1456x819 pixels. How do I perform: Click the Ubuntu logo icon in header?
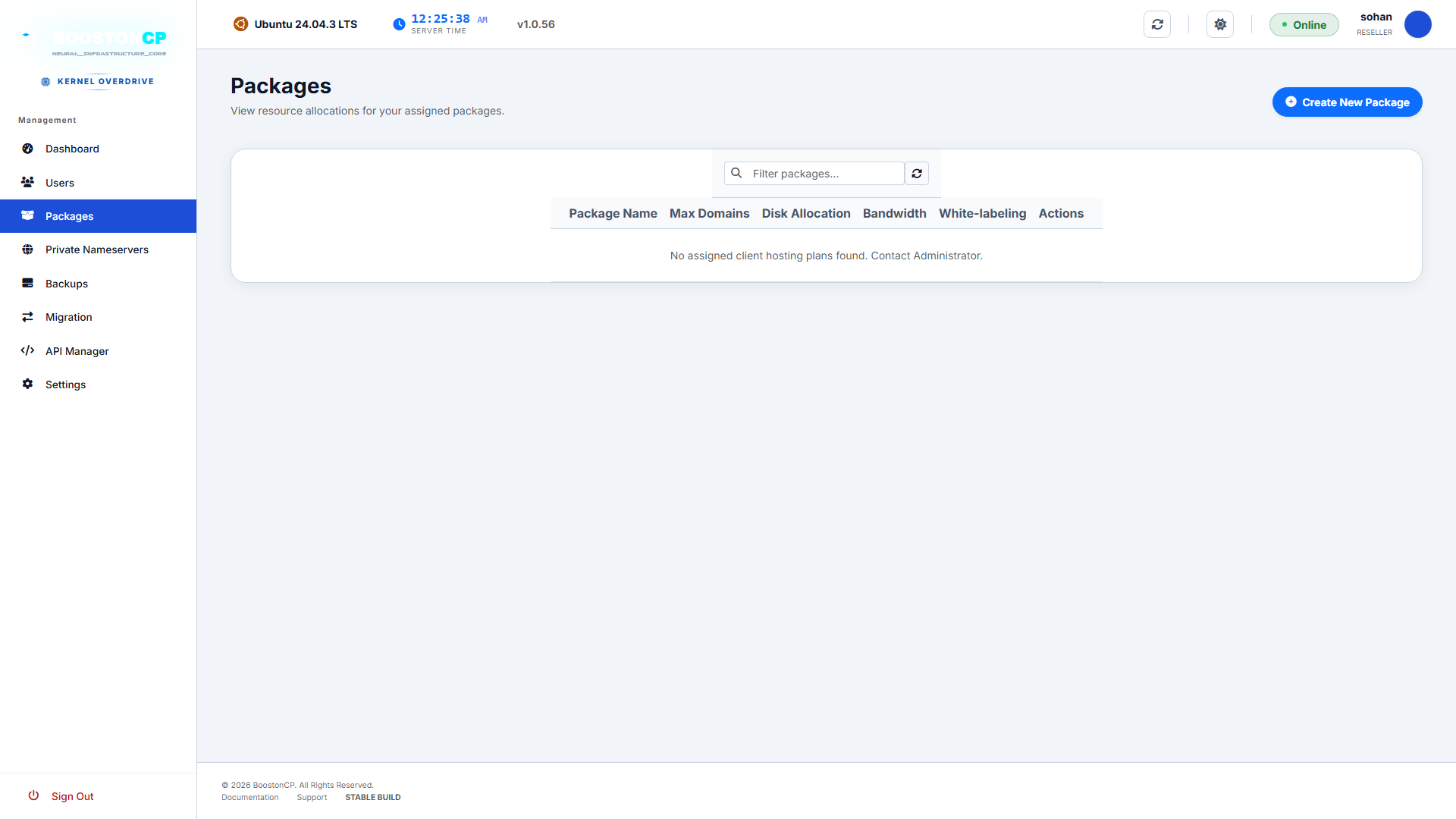240,24
